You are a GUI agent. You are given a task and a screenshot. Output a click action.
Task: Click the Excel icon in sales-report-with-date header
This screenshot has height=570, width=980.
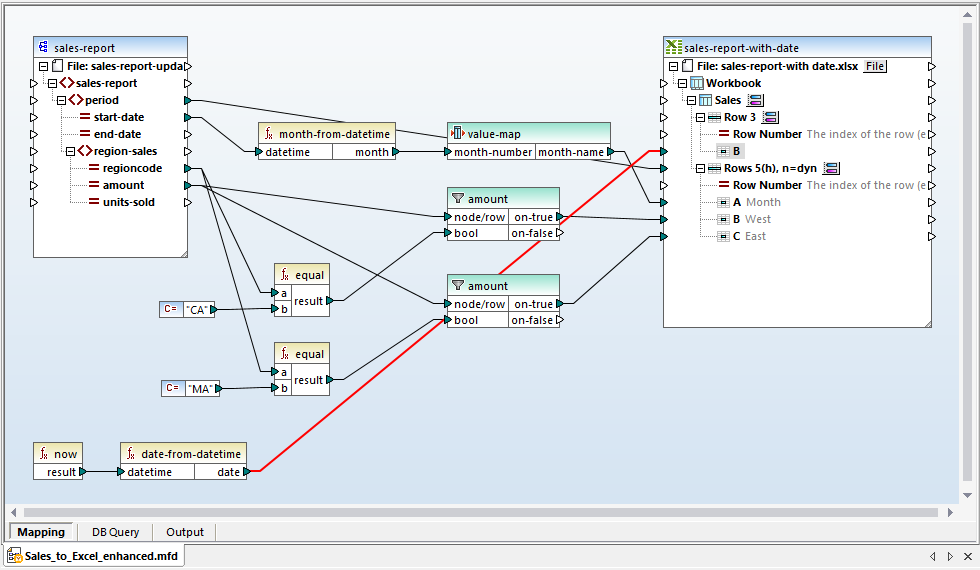pos(674,48)
